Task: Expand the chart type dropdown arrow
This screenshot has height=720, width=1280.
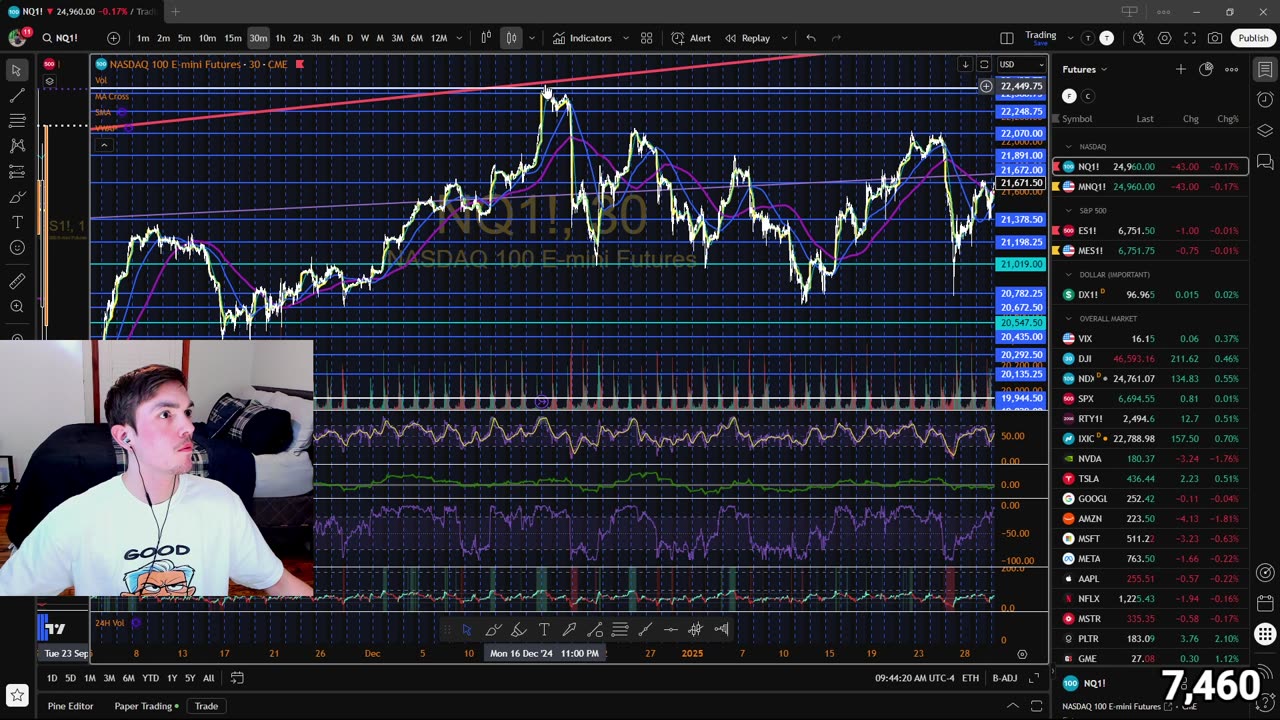Action: click(532, 38)
